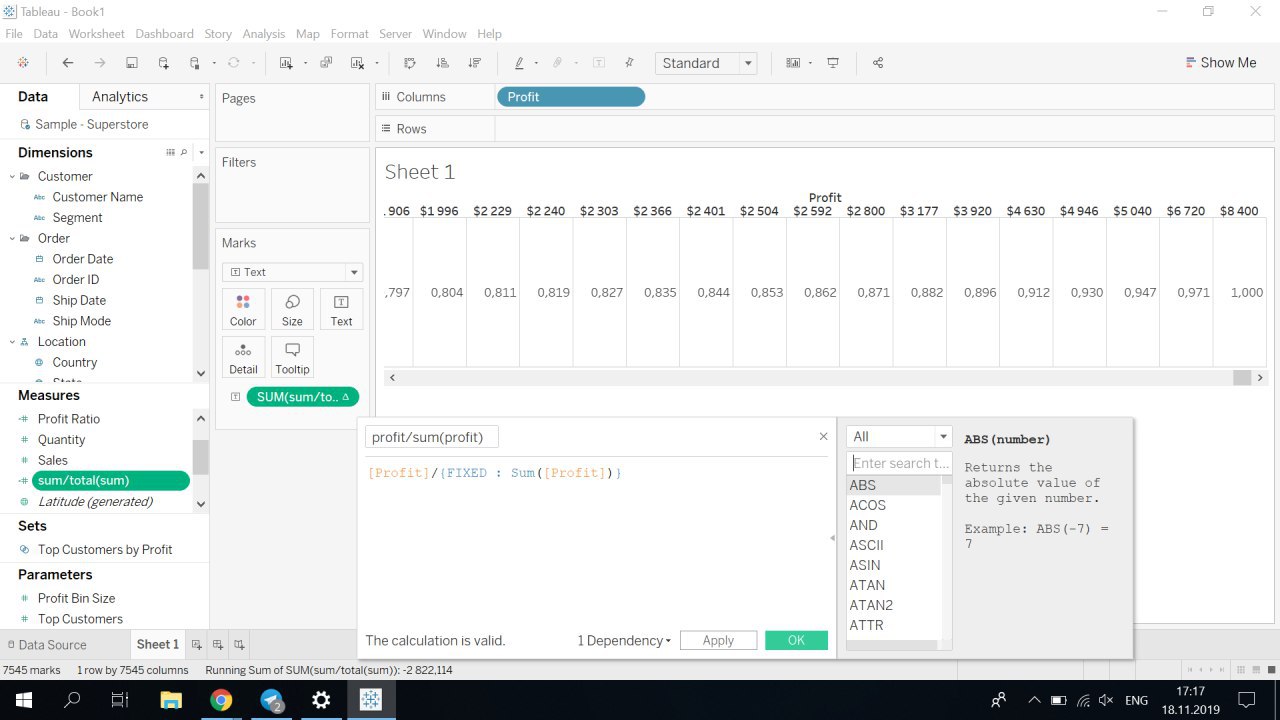Image resolution: width=1280 pixels, height=720 pixels.
Task: Click the Add new data source icon
Action: click(164, 63)
